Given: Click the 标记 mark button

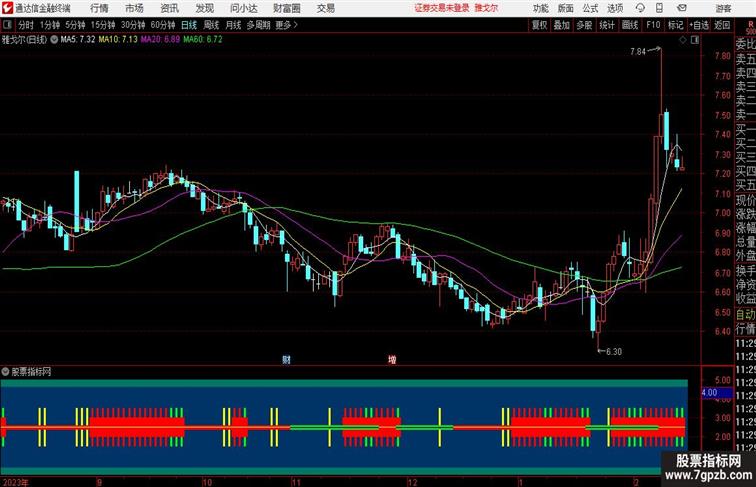Looking at the screenshot, I should (x=675, y=25).
